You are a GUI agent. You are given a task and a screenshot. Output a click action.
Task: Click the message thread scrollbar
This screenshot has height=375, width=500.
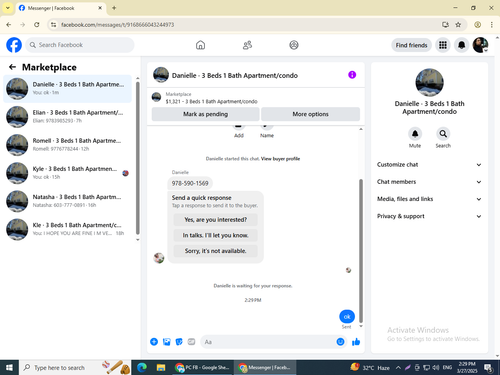[361, 251]
